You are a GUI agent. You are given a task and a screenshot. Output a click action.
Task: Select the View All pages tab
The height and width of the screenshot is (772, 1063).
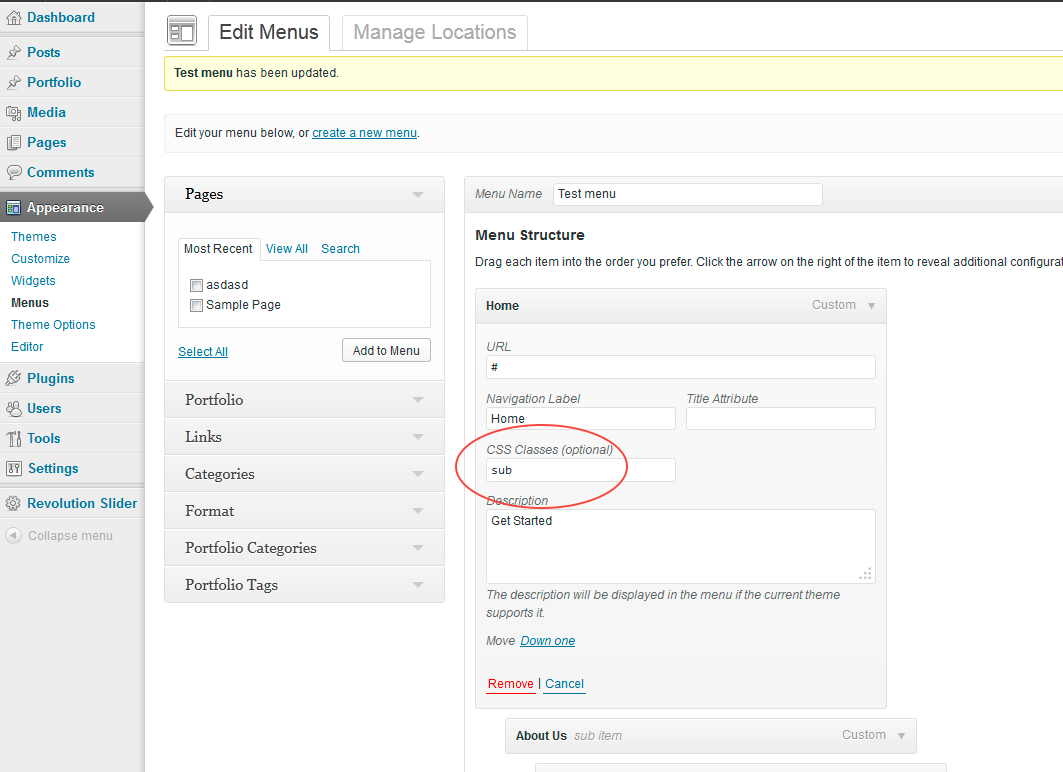click(287, 249)
